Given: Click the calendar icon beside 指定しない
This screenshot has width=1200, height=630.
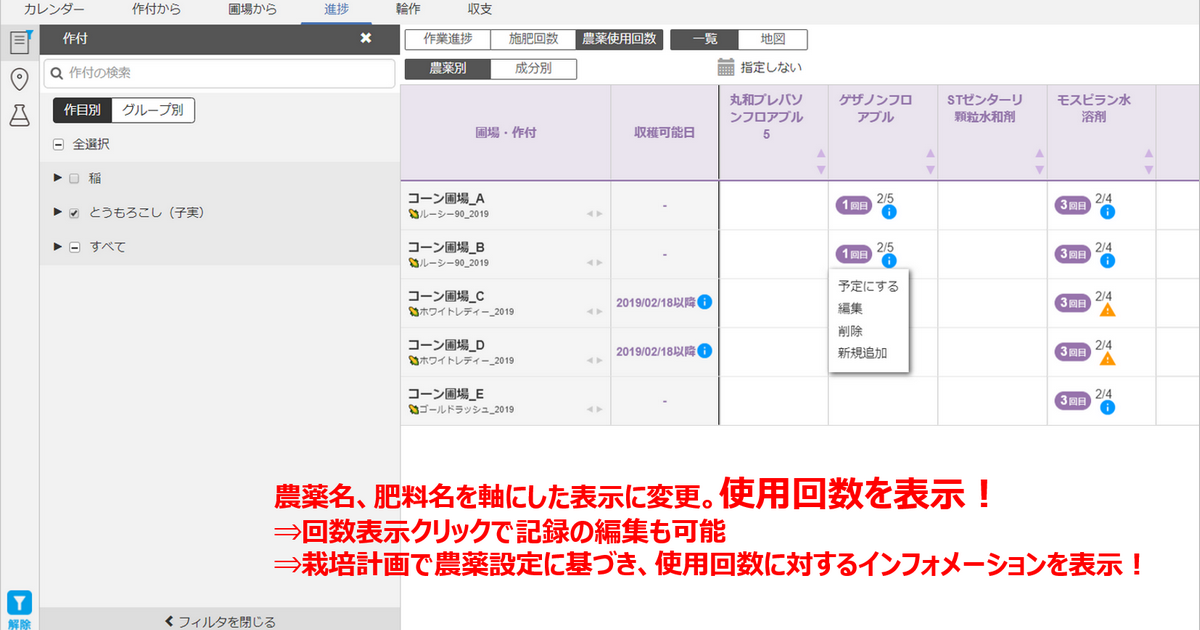Looking at the screenshot, I should (x=726, y=65).
